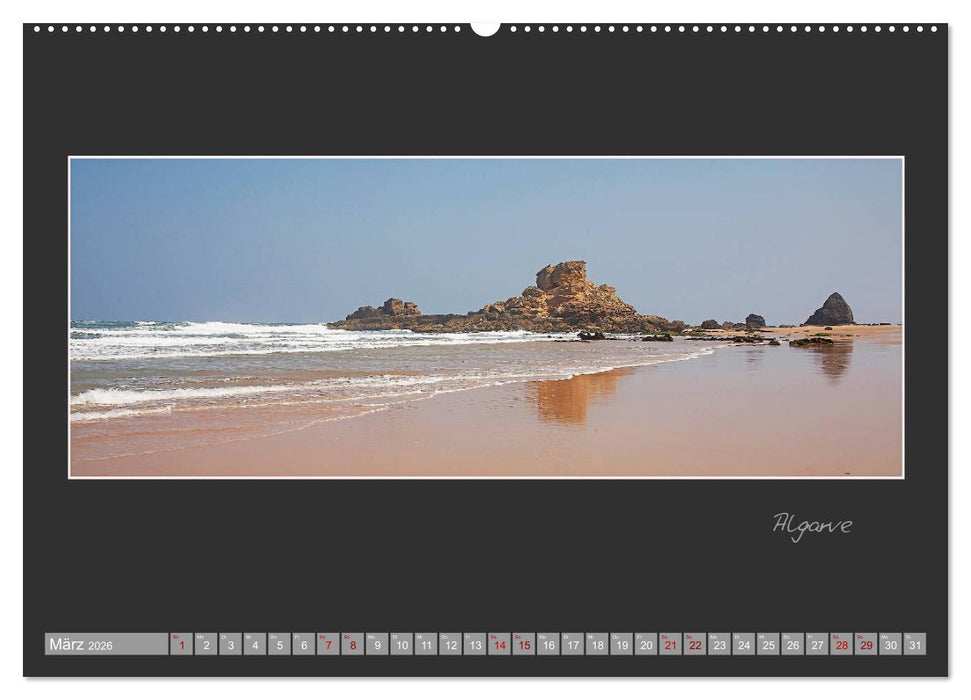Click the red Sunday date 8
The width and height of the screenshot is (971, 700).
351,646
